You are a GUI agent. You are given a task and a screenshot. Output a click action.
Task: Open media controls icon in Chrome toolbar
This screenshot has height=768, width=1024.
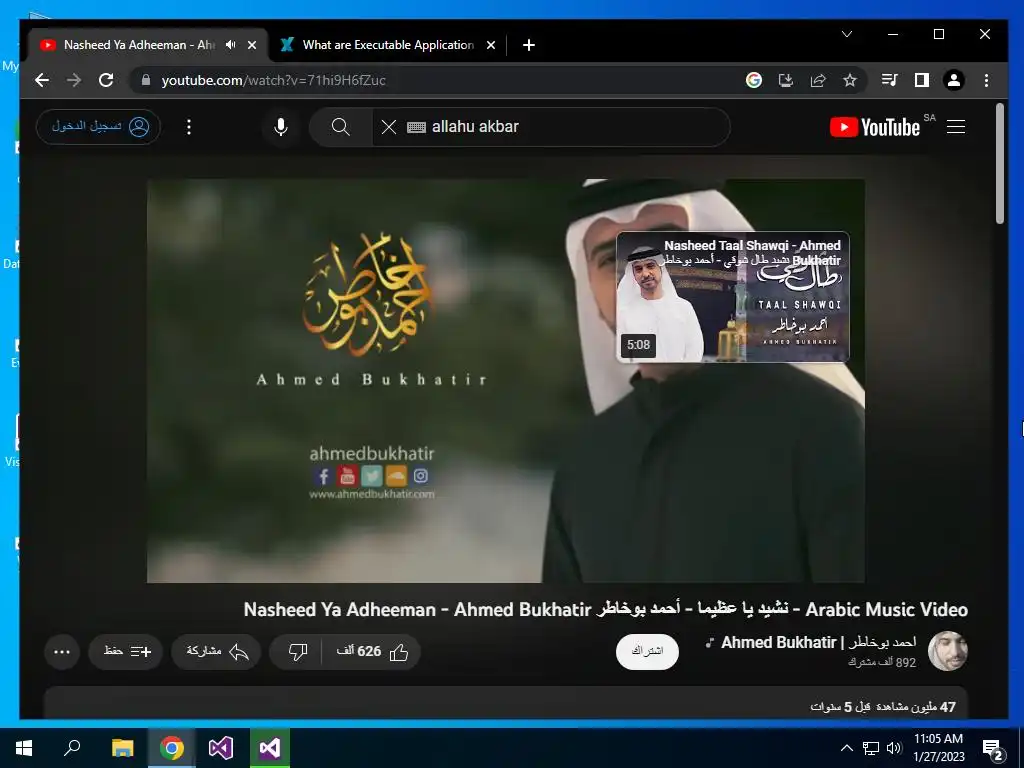(889, 80)
